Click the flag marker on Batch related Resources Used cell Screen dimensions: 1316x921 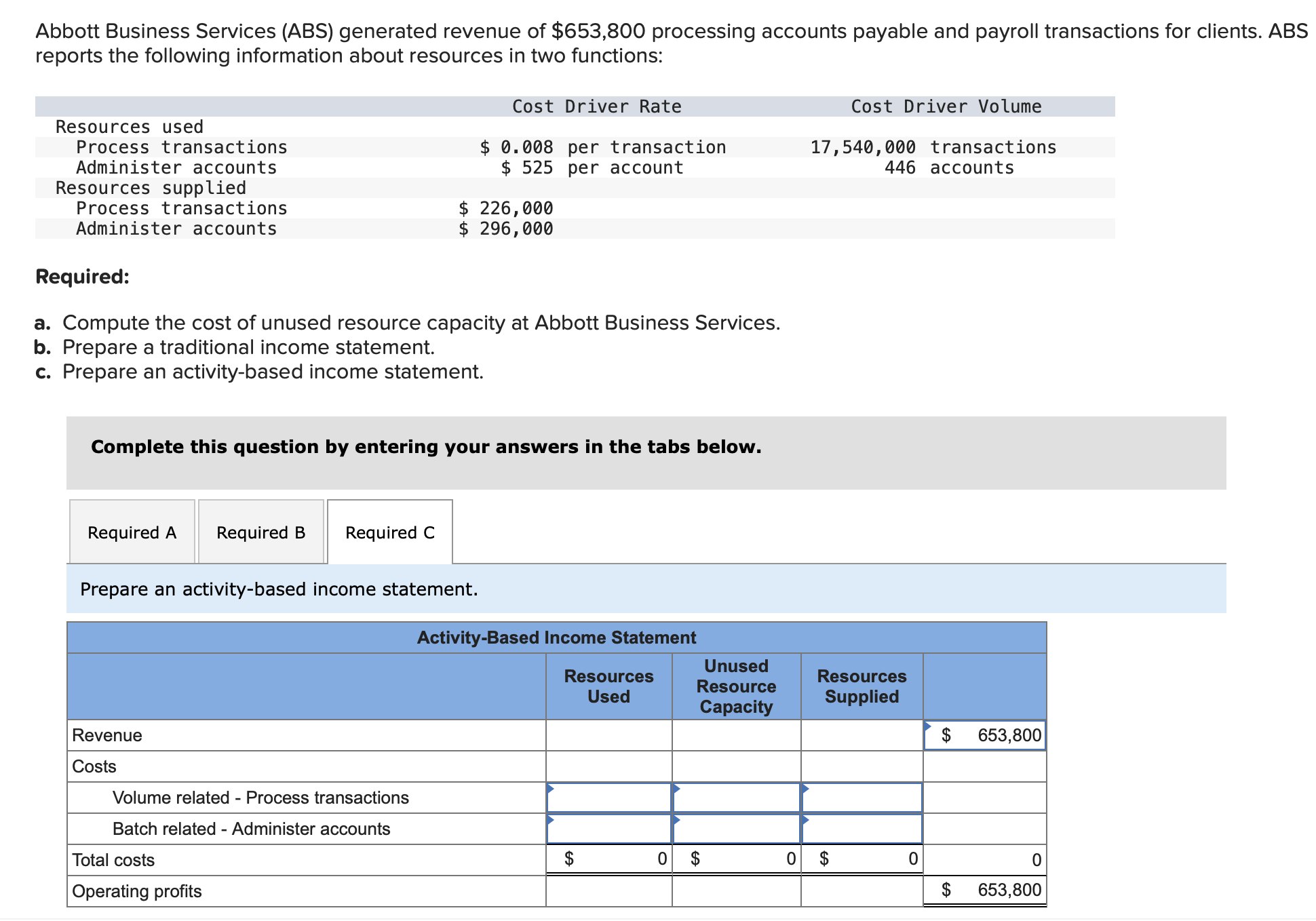tap(551, 821)
